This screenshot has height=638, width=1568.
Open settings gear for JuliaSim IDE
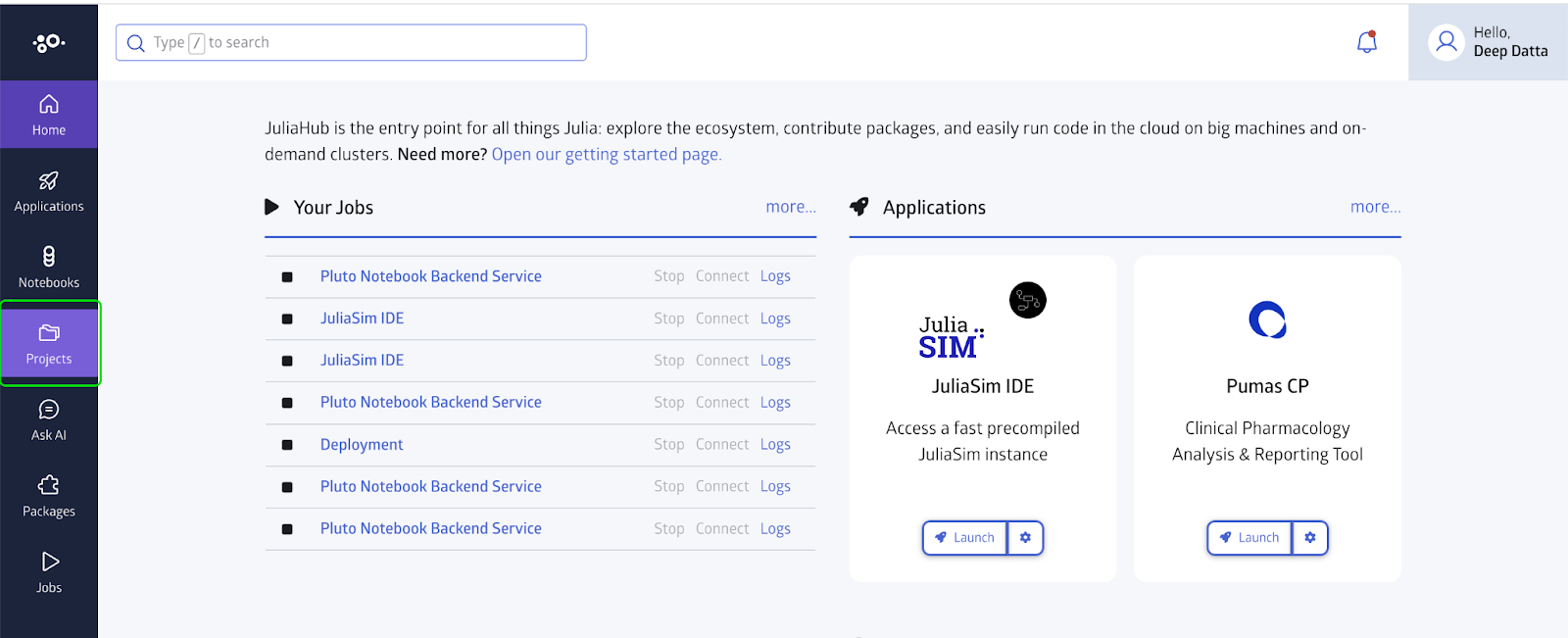[1025, 538]
